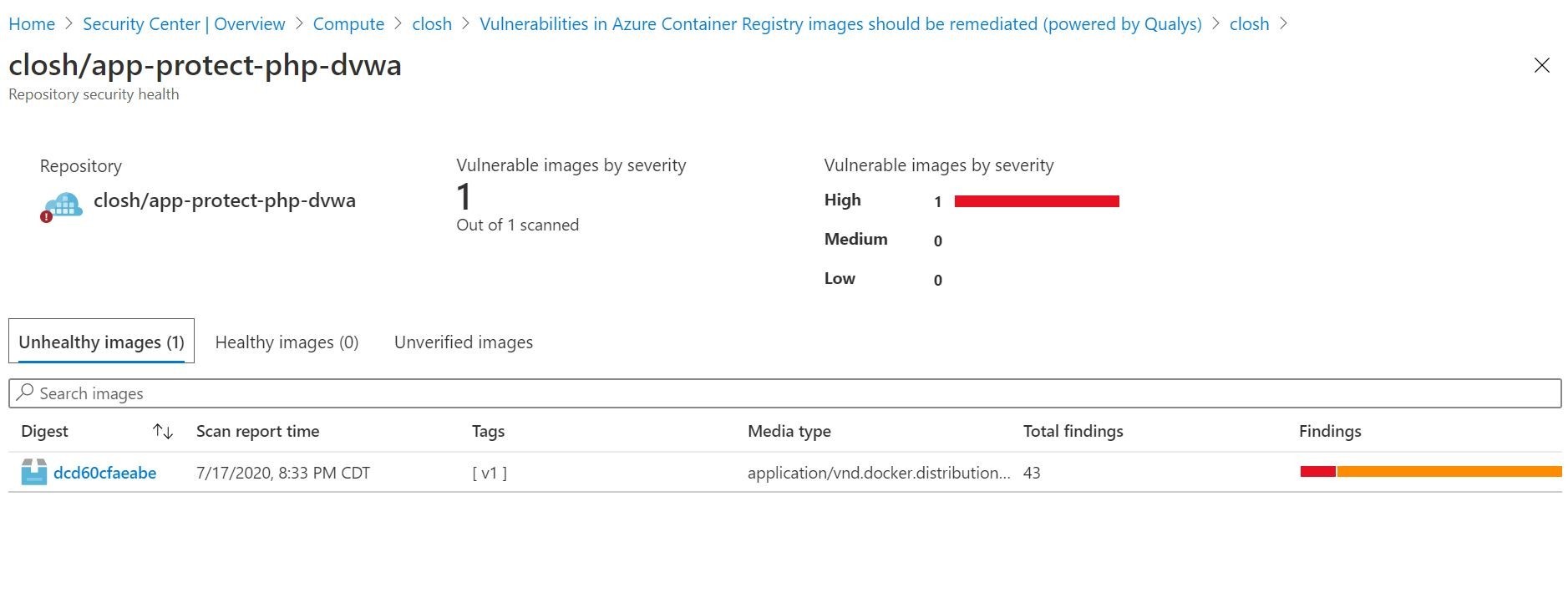Switch to Healthy images (0) tab
This screenshot has width=1568, height=608.
pos(287,342)
